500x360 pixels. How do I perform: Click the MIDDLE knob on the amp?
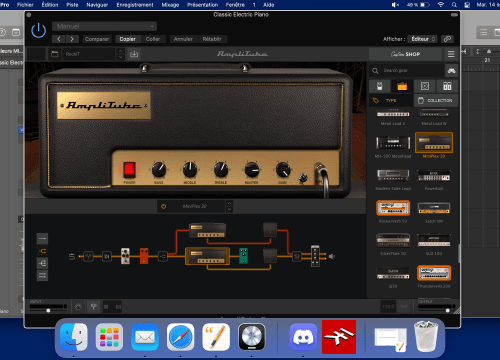(x=190, y=170)
